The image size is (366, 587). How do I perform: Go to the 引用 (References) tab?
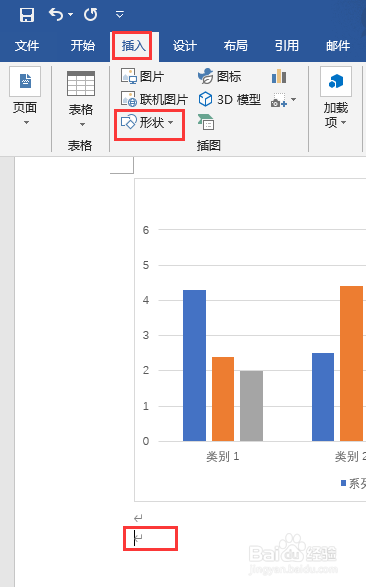pos(287,46)
